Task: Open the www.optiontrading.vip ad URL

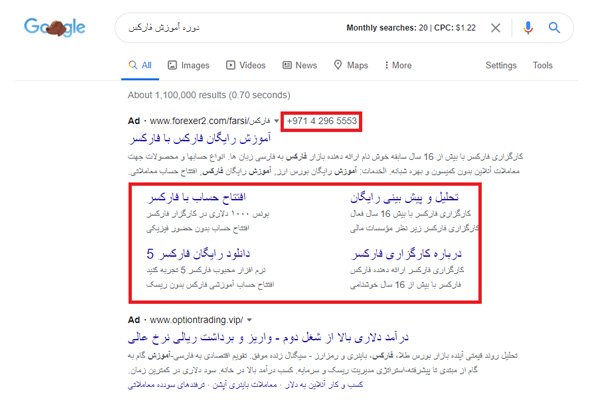Action: coord(196,320)
